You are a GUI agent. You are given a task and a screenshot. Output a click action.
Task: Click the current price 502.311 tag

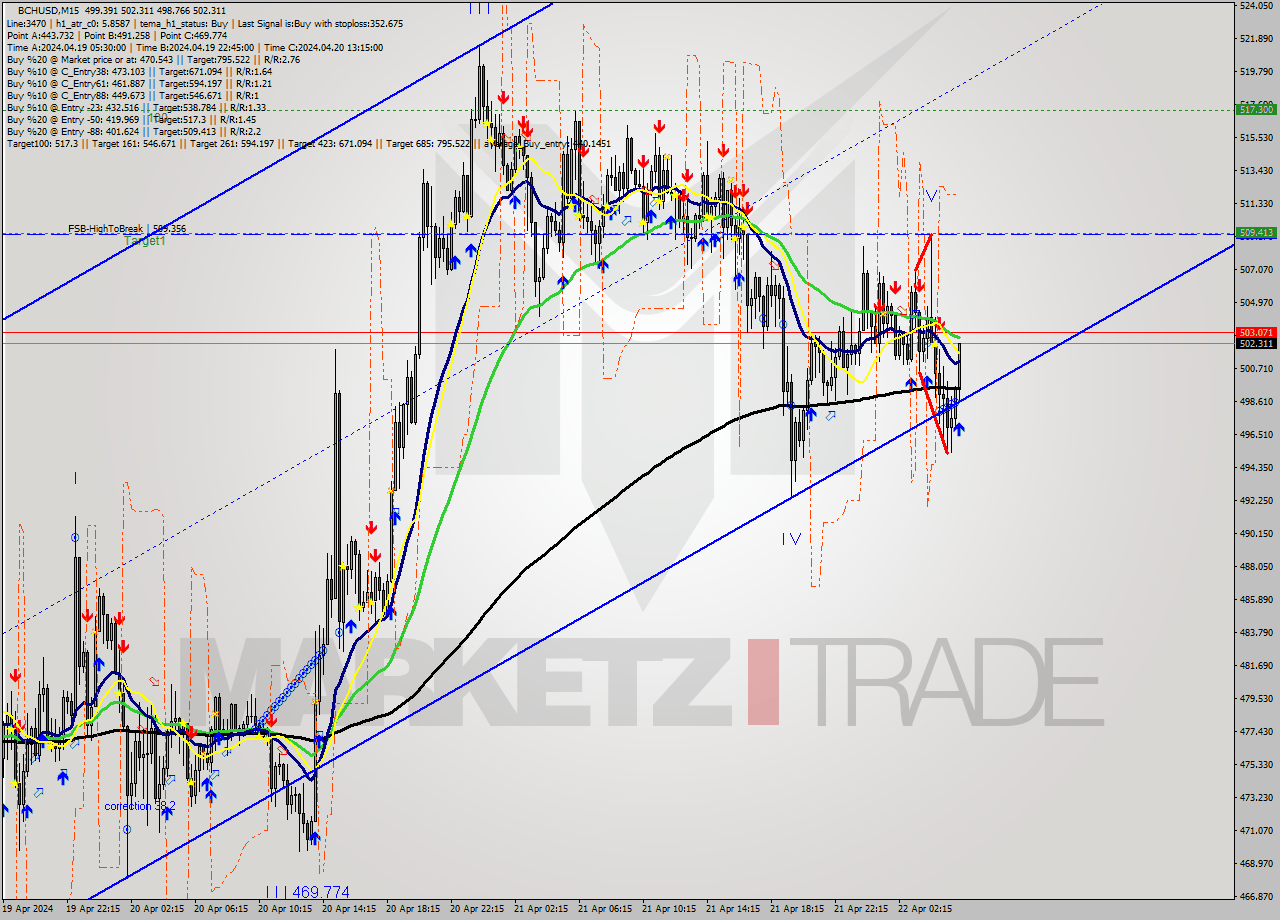click(1255, 344)
